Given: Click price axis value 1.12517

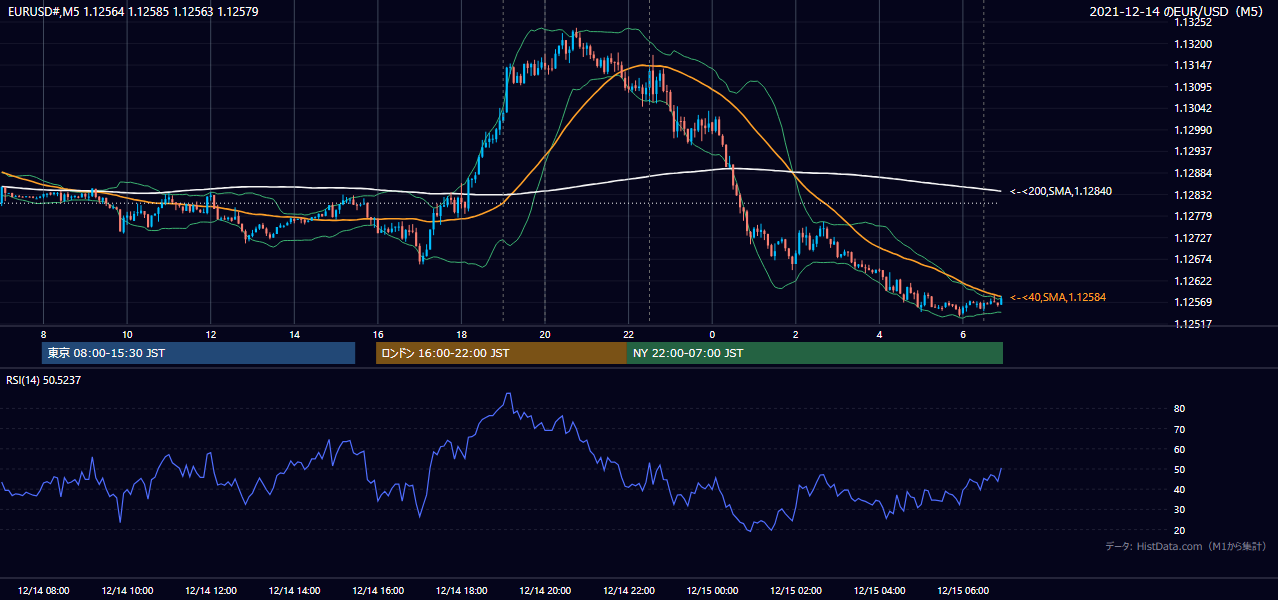Looking at the screenshot, I should coord(1195,324).
